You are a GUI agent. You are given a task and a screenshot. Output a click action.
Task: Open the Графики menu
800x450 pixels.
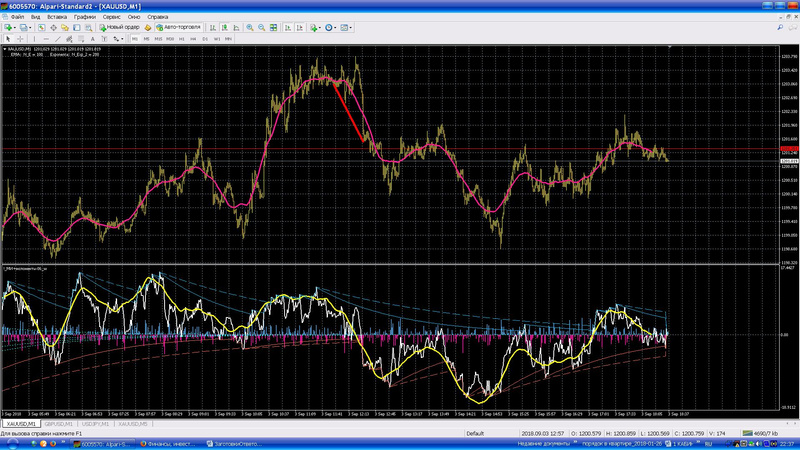(85, 17)
